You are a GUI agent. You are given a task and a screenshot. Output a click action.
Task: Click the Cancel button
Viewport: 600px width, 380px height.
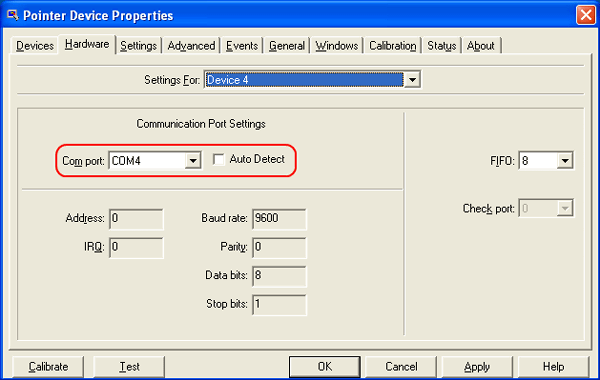(x=401, y=367)
